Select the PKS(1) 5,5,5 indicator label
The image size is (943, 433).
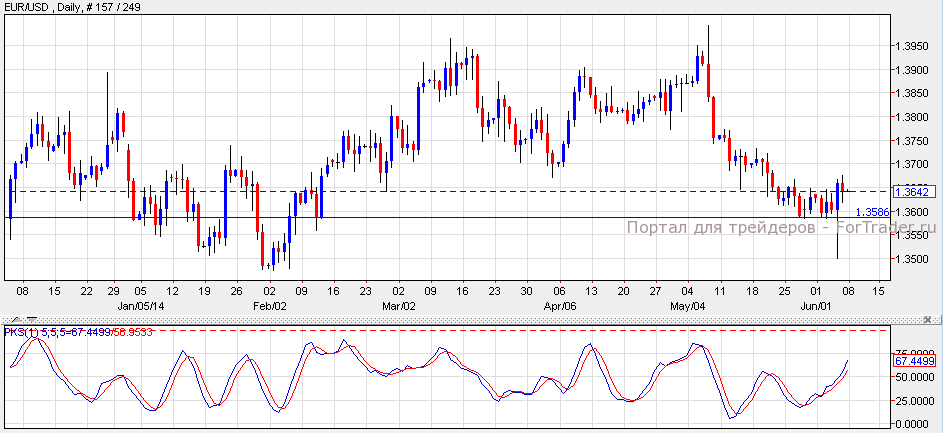point(42,331)
